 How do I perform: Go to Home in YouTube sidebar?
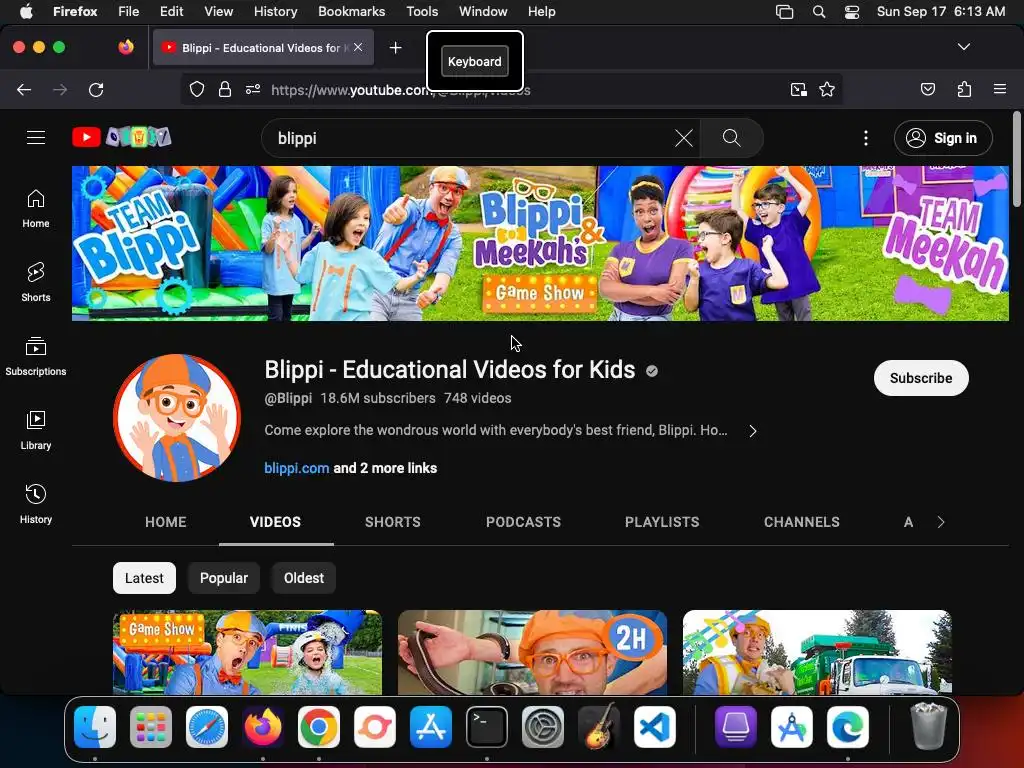pyautogui.click(x=36, y=208)
